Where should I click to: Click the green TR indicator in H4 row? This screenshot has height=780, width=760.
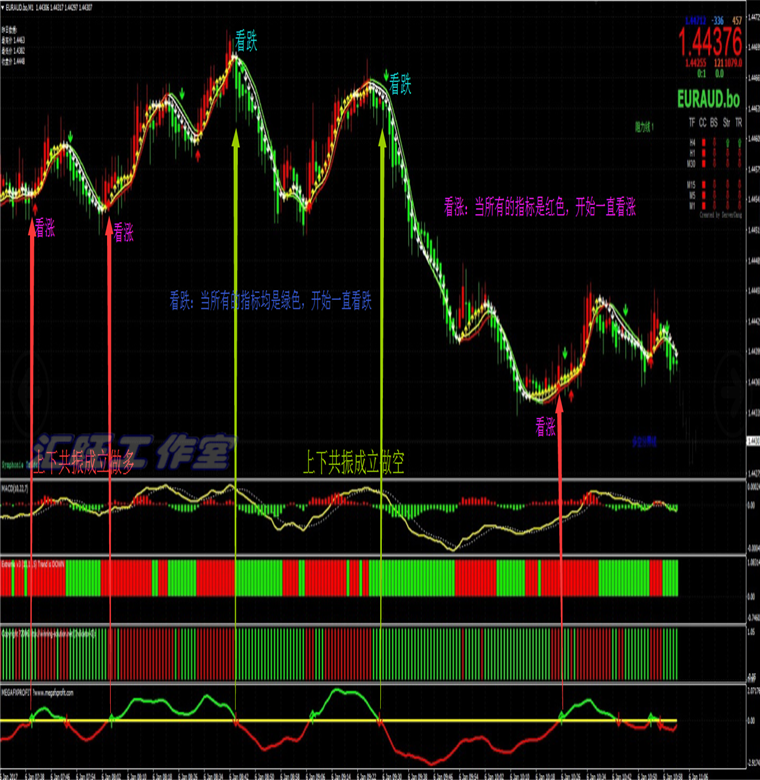(x=740, y=143)
